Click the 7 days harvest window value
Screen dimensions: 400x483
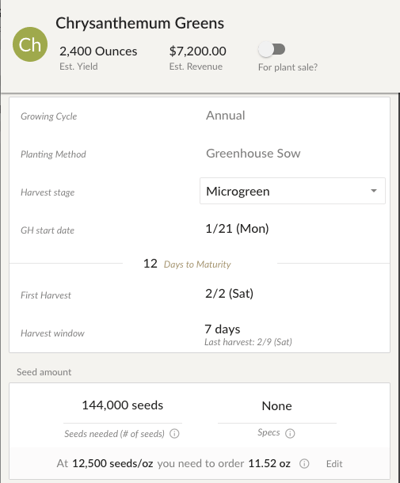tap(222, 329)
